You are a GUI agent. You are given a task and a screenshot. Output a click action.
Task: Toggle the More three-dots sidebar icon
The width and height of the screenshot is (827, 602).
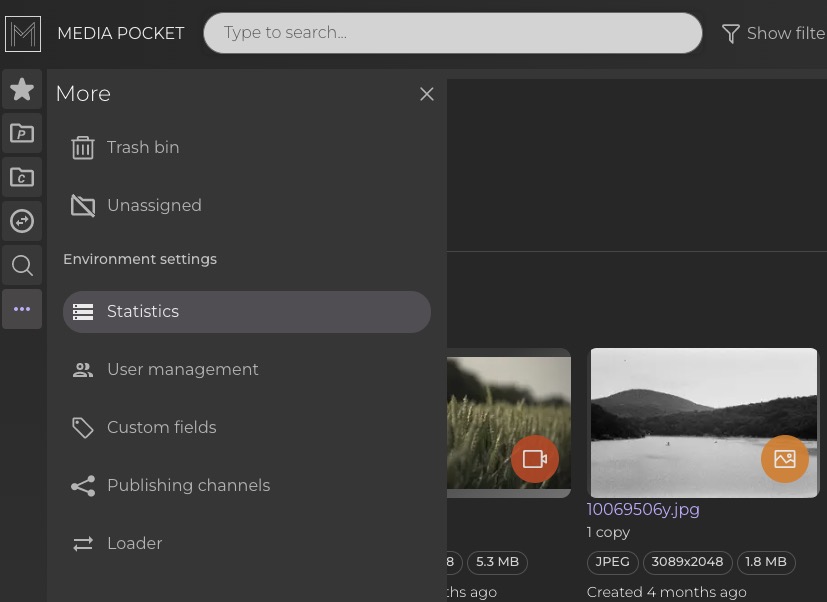click(22, 309)
